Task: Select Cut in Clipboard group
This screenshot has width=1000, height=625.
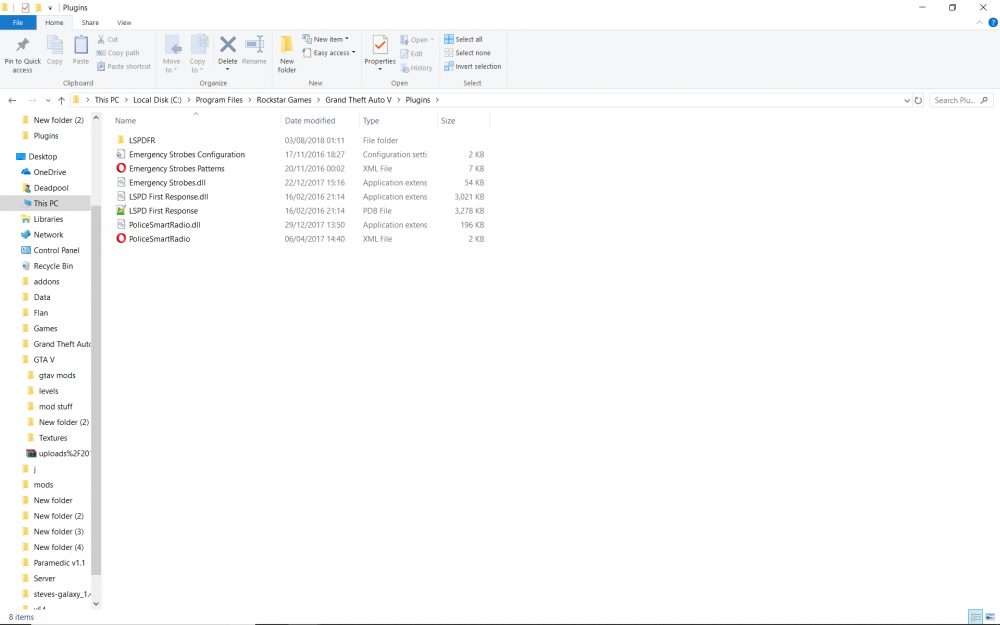Action: click(108, 40)
